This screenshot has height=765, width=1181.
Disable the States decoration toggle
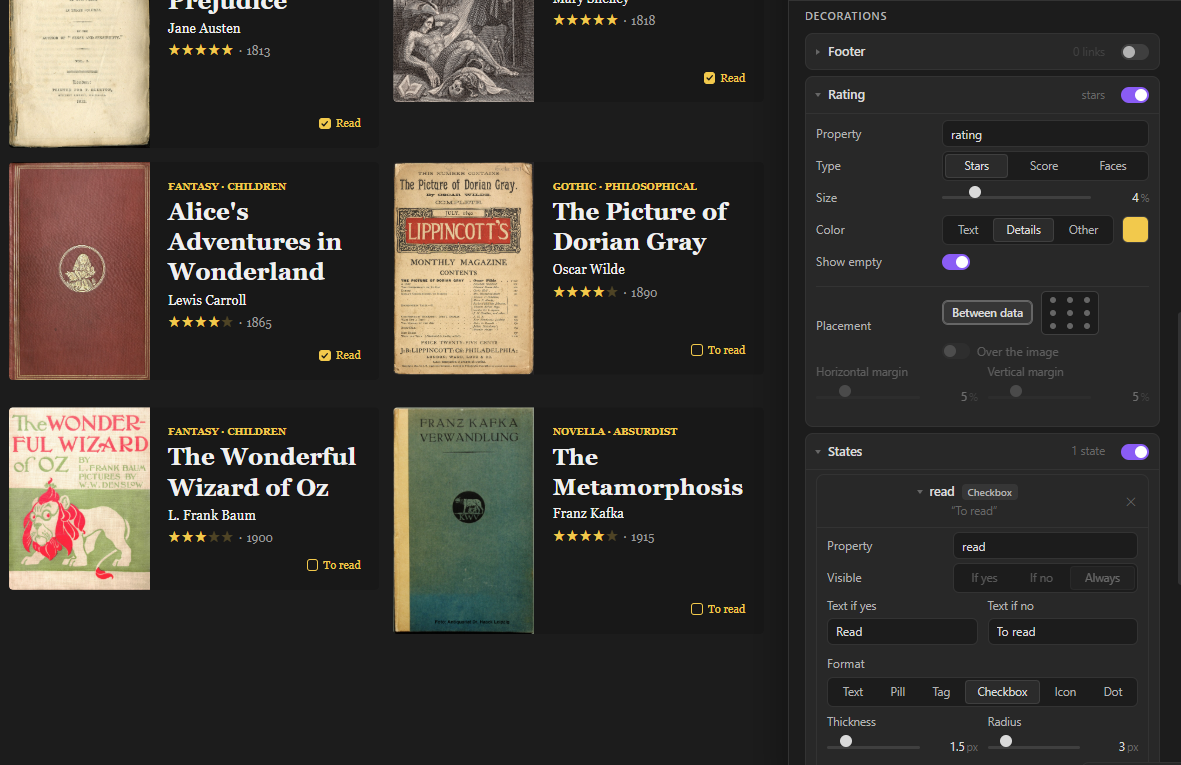pyautogui.click(x=1134, y=452)
